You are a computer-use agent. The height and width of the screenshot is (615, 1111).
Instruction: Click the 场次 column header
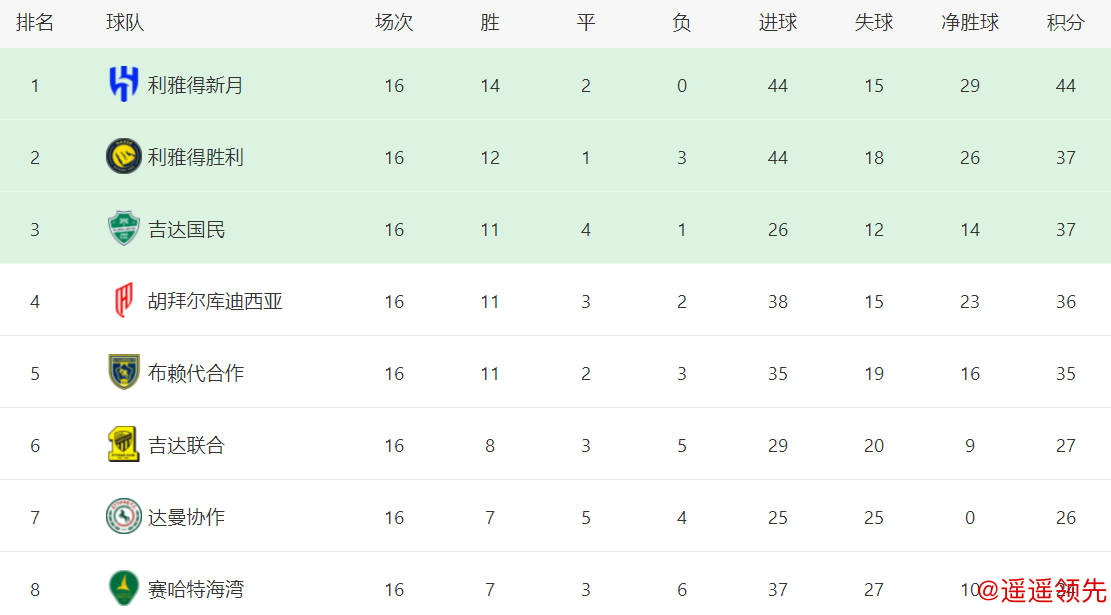click(x=394, y=23)
